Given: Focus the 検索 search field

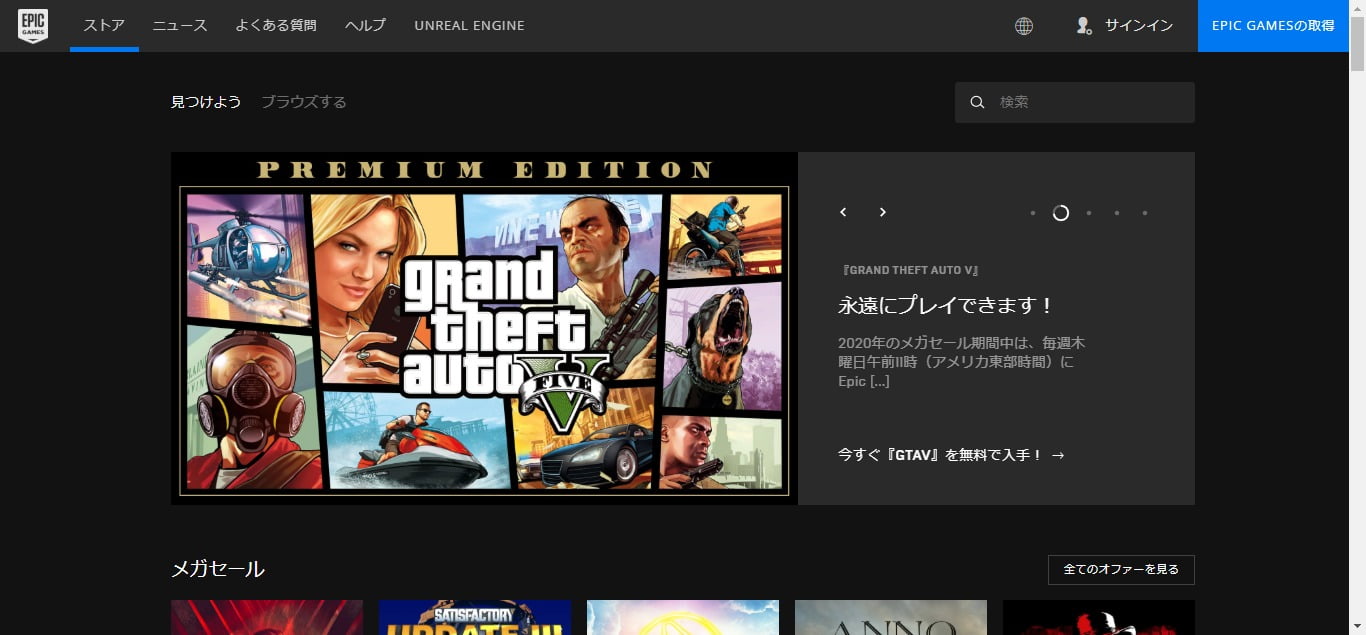Looking at the screenshot, I should click(x=1075, y=102).
